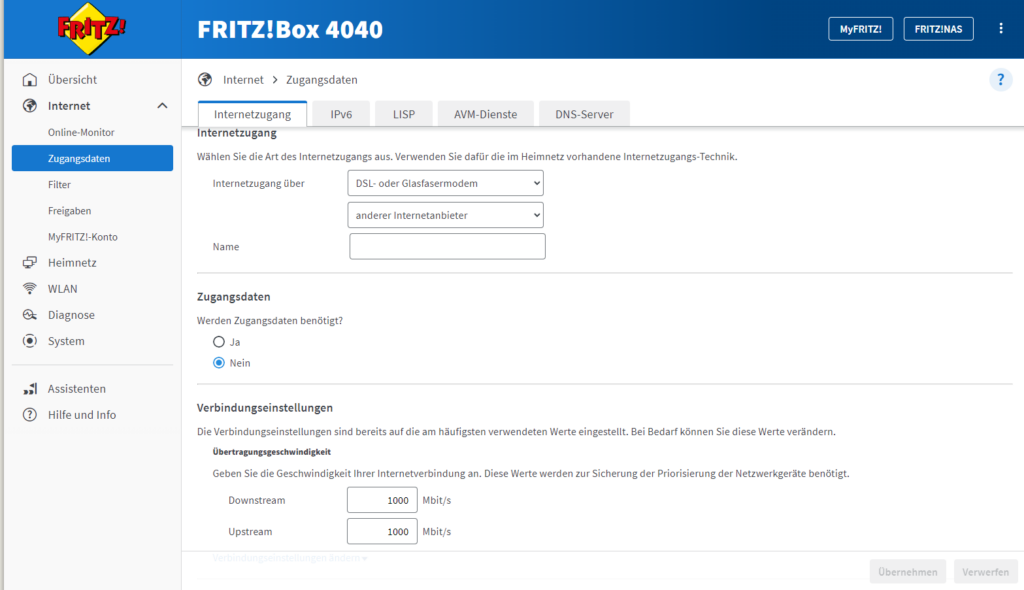
Task: Click the Übersicht house icon
Action: click(29, 80)
